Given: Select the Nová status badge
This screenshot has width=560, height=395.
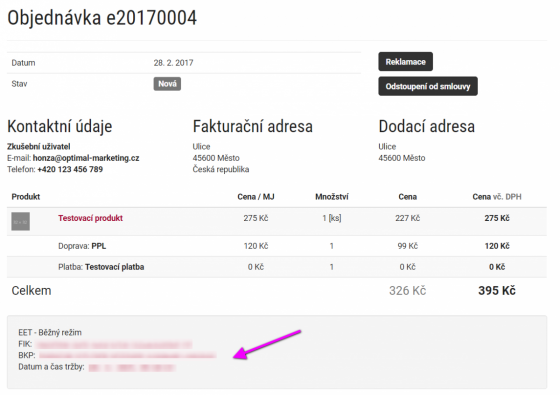Looking at the screenshot, I should point(167,84).
